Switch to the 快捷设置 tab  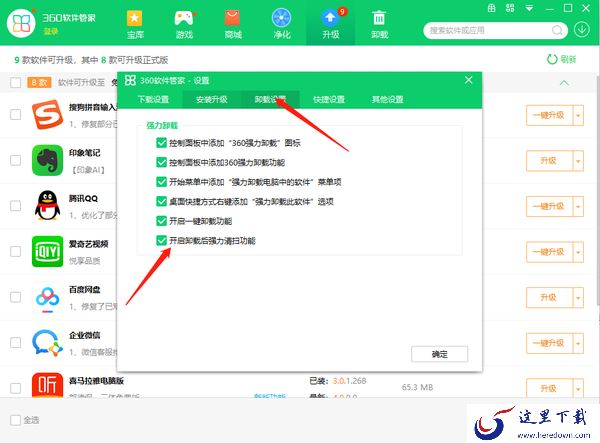[x=329, y=99]
